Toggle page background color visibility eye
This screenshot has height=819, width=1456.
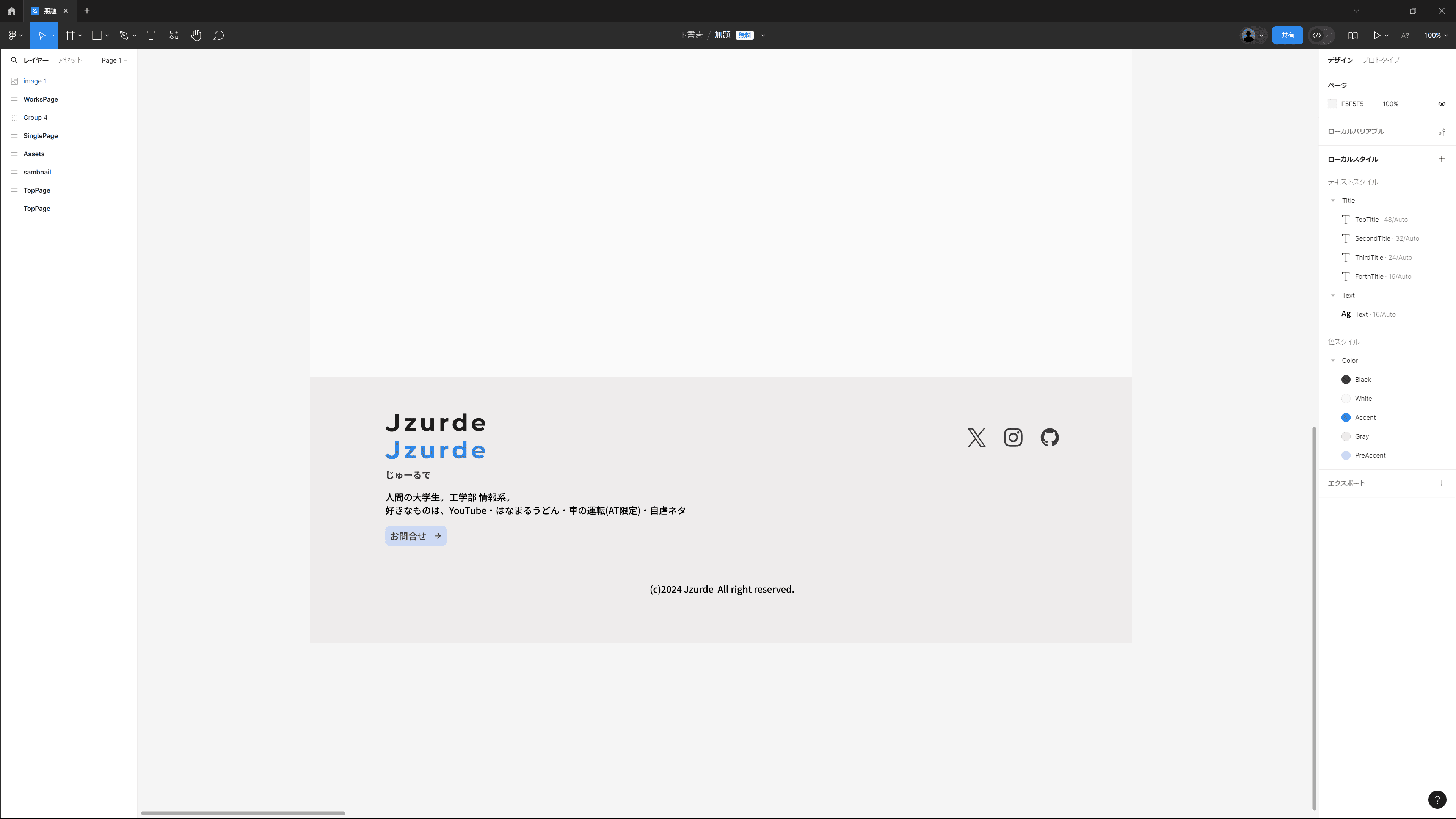1441,104
